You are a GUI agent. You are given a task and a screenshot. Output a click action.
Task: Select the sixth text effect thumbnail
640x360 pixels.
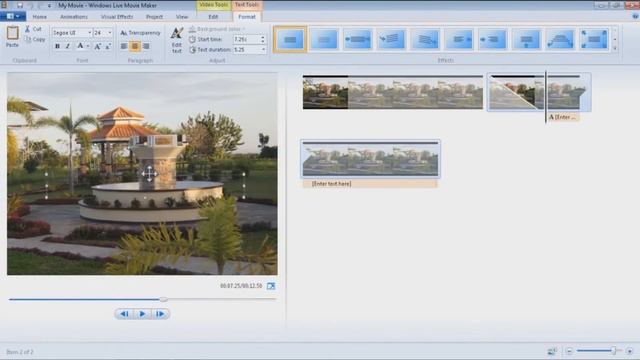tap(459, 40)
